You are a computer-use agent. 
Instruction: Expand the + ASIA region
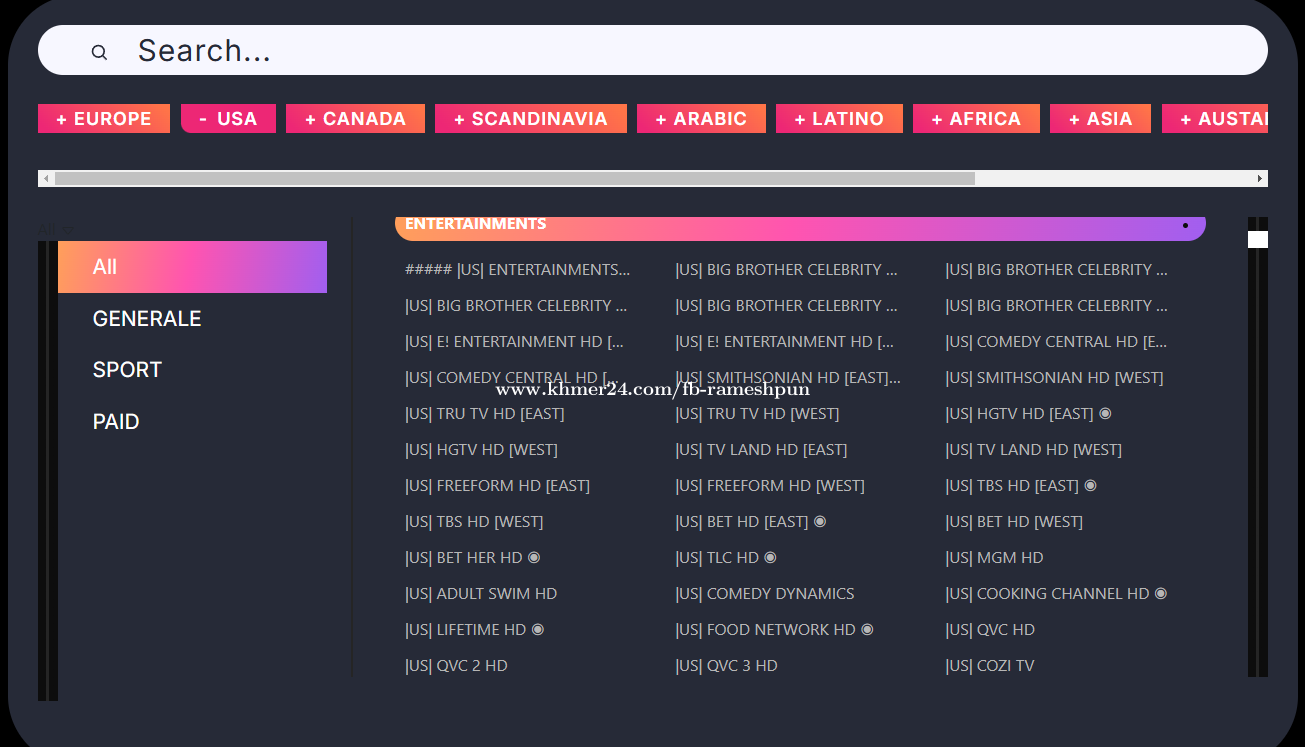[1100, 118]
